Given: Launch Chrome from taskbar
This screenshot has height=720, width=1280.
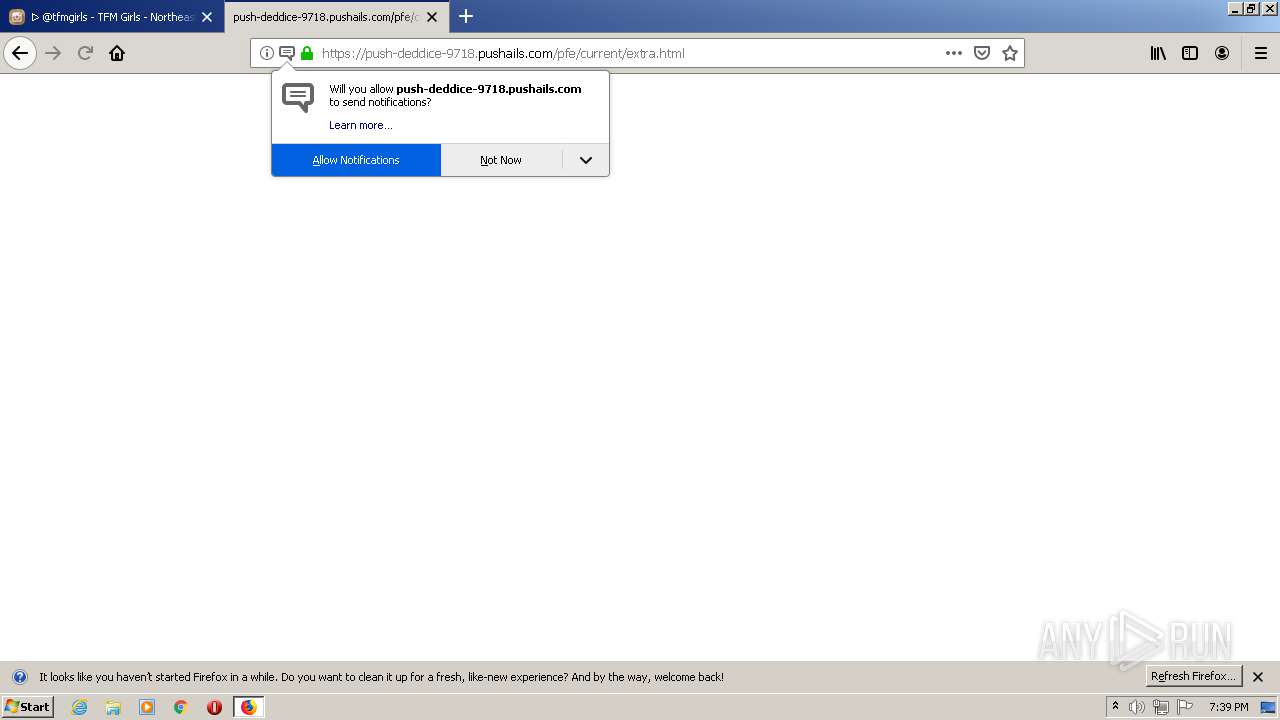Looking at the screenshot, I should pos(181,707).
